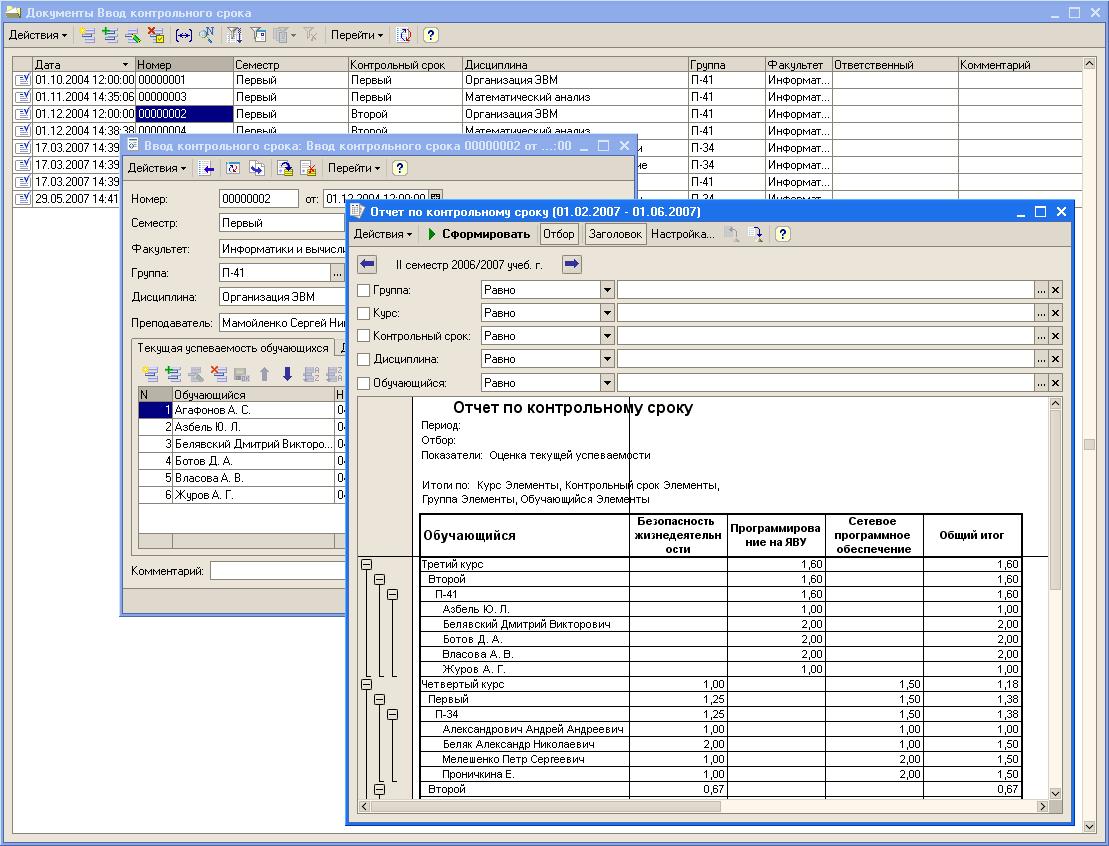Viewport: 1109px width, 846px height.
Task: Click the Set deletion mark icon in list toolbar
Action: coord(156,35)
